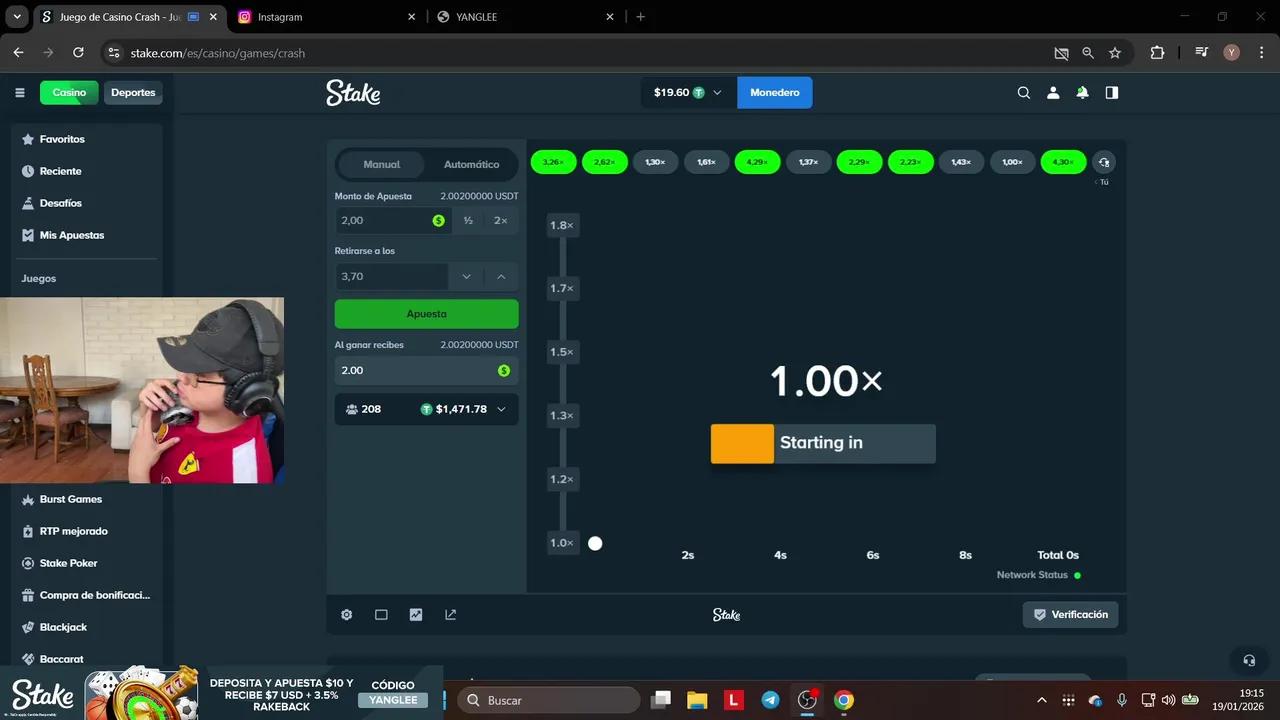Open Chrome tab search dropdown
Screen dimensions: 1280x720
17,17
